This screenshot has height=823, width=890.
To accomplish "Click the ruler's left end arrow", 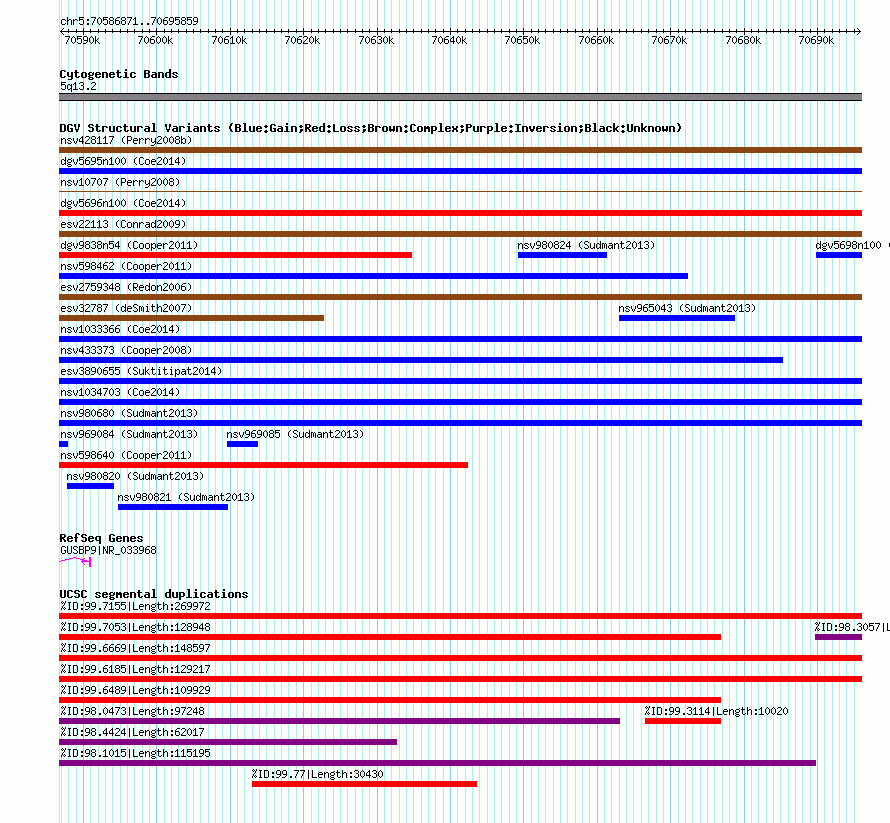I will [62, 31].
